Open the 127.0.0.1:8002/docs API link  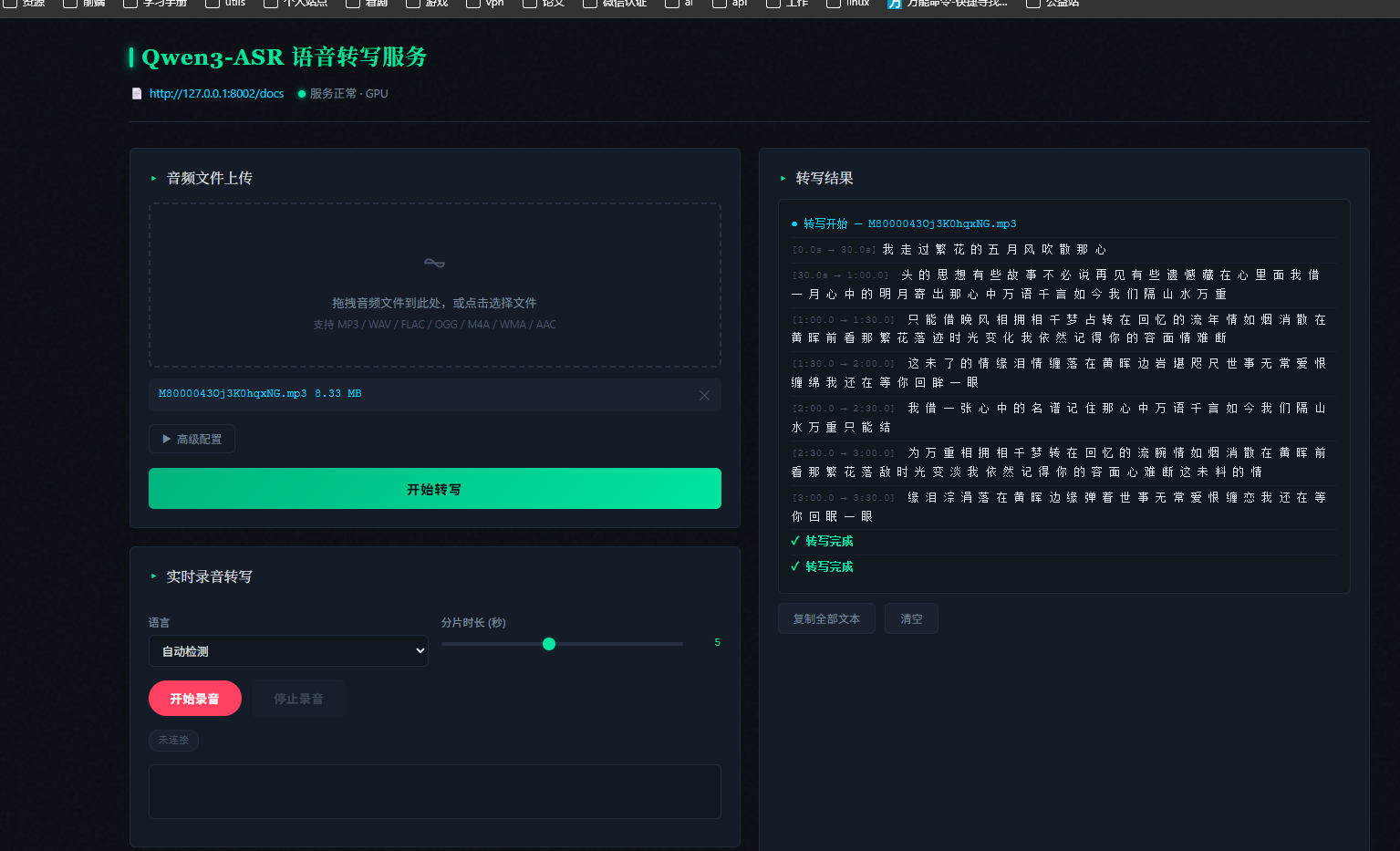coord(216,93)
